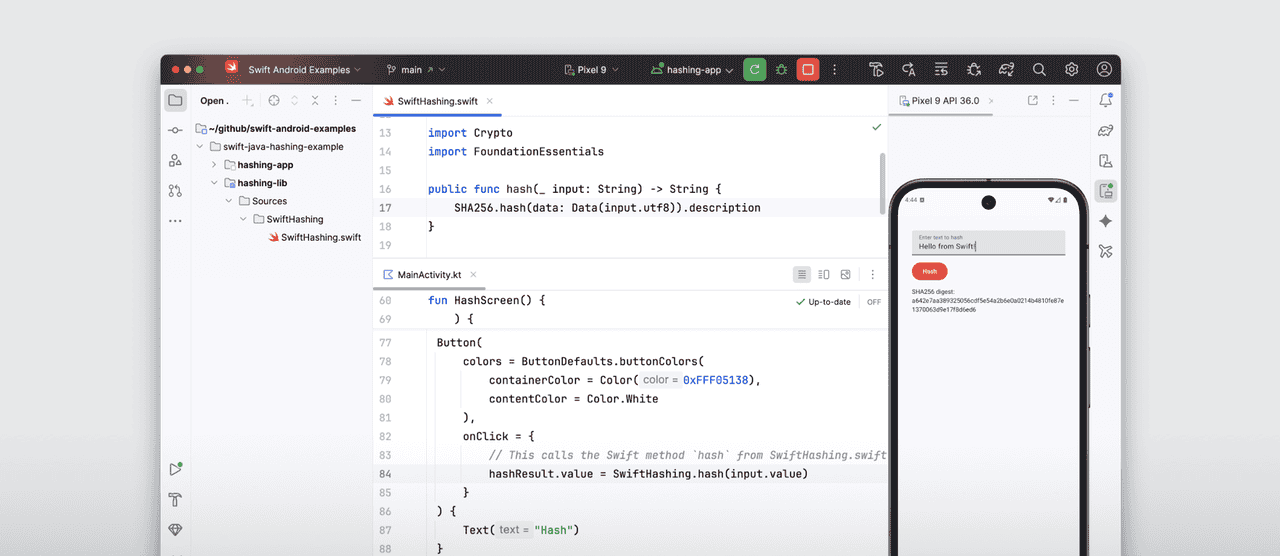Open More Actions kebab next to Stop

(835, 70)
